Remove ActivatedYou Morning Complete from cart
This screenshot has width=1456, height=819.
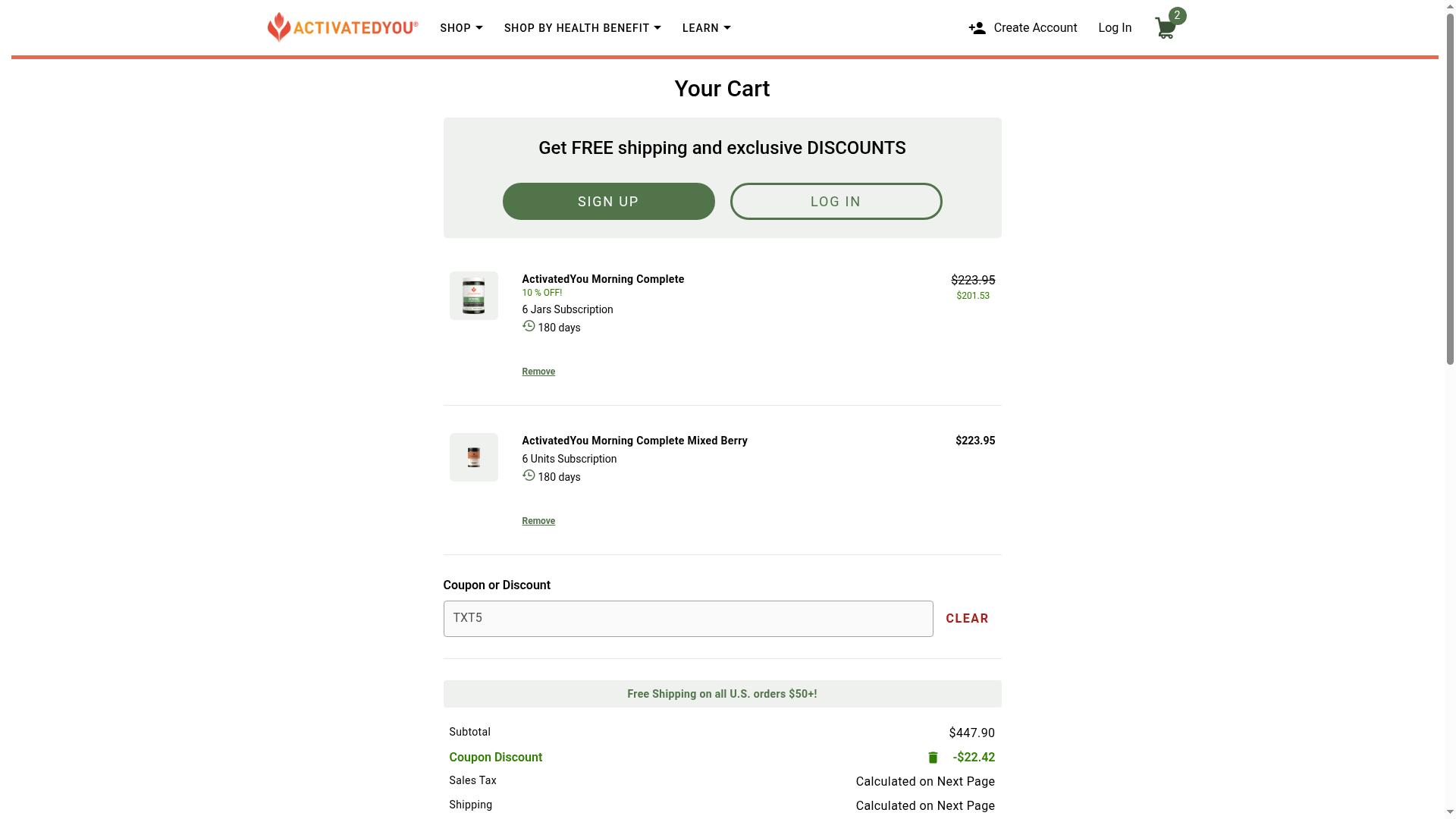click(538, 372)
